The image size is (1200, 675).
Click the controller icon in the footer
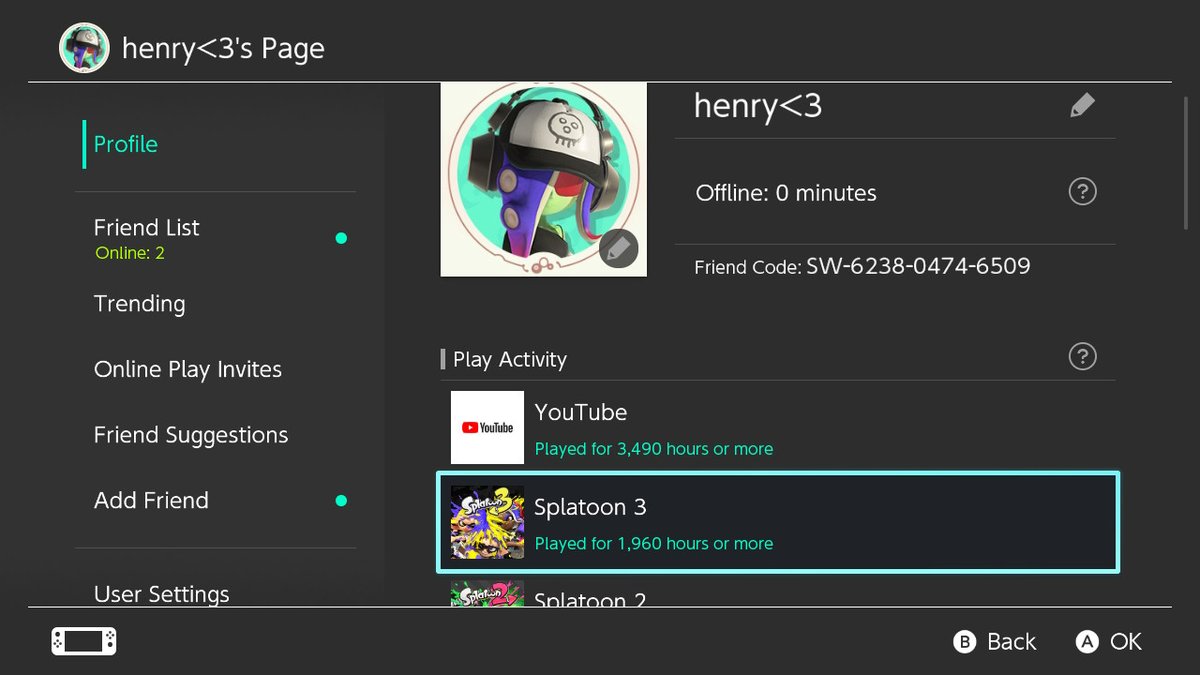tap(84, 641)
